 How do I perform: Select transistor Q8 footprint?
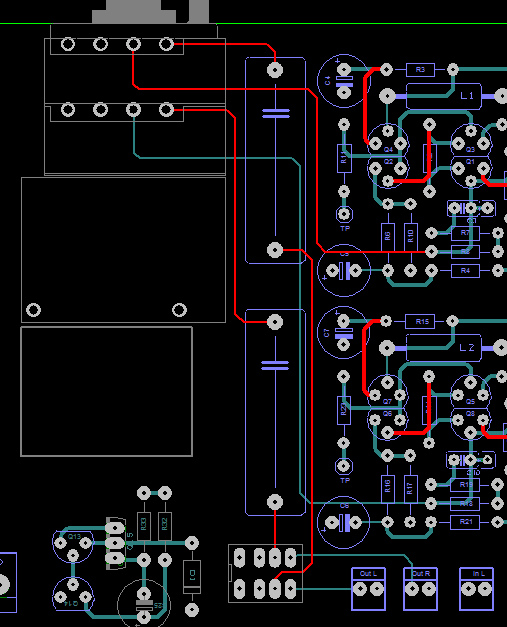[470, 424]
